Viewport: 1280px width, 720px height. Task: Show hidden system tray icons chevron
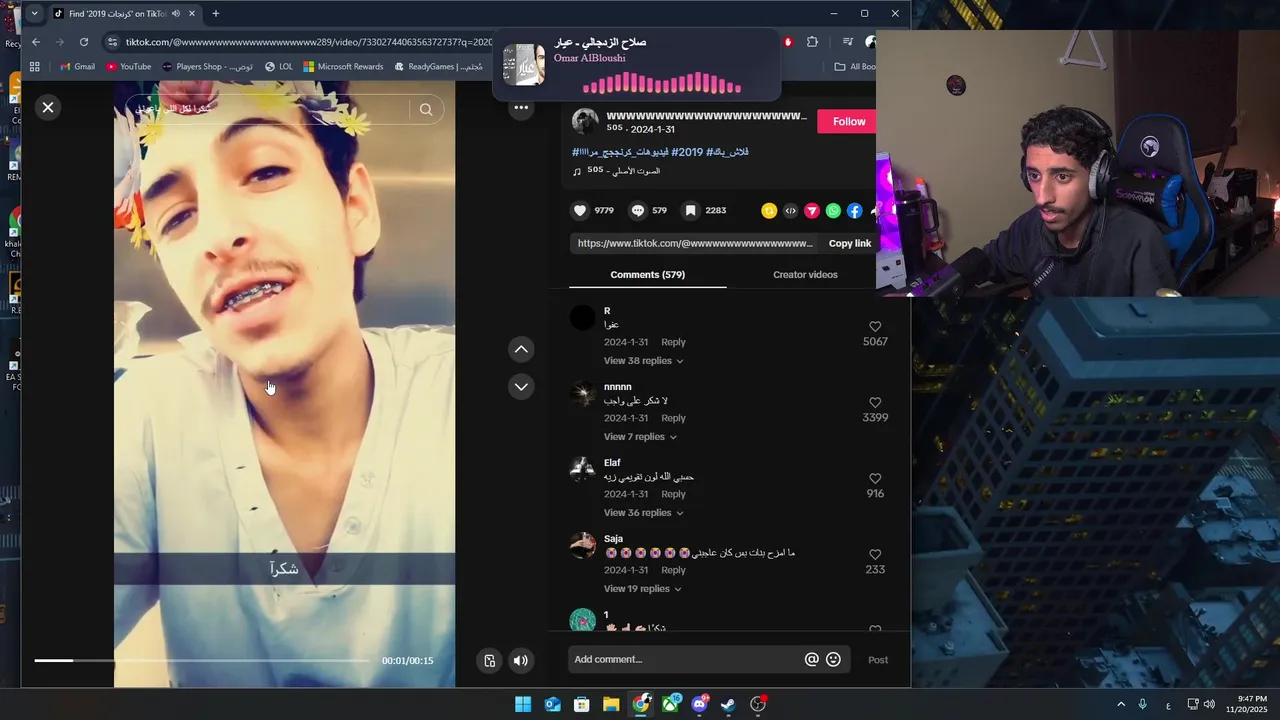click(x=1121, y=704)
